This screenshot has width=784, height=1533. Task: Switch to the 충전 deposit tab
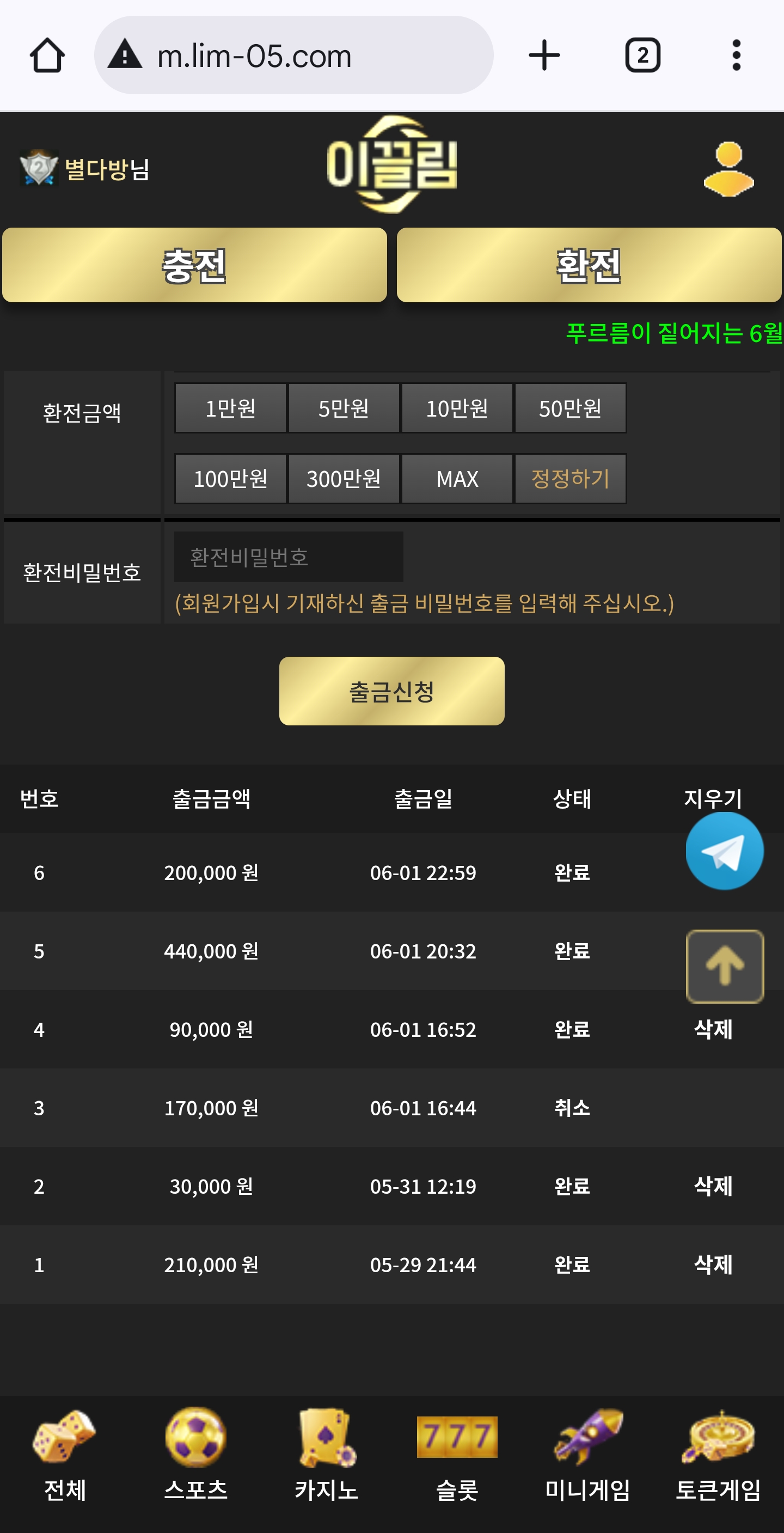(x=194, y=265)
